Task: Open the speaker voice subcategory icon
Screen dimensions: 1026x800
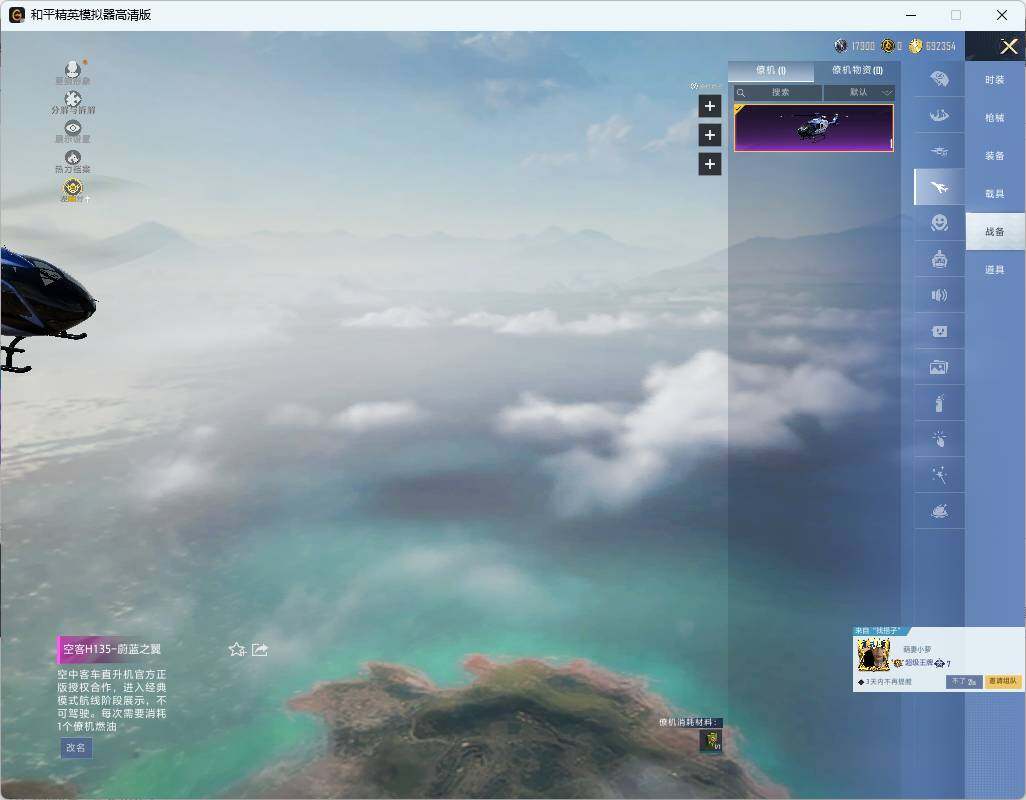Action: 939,295
